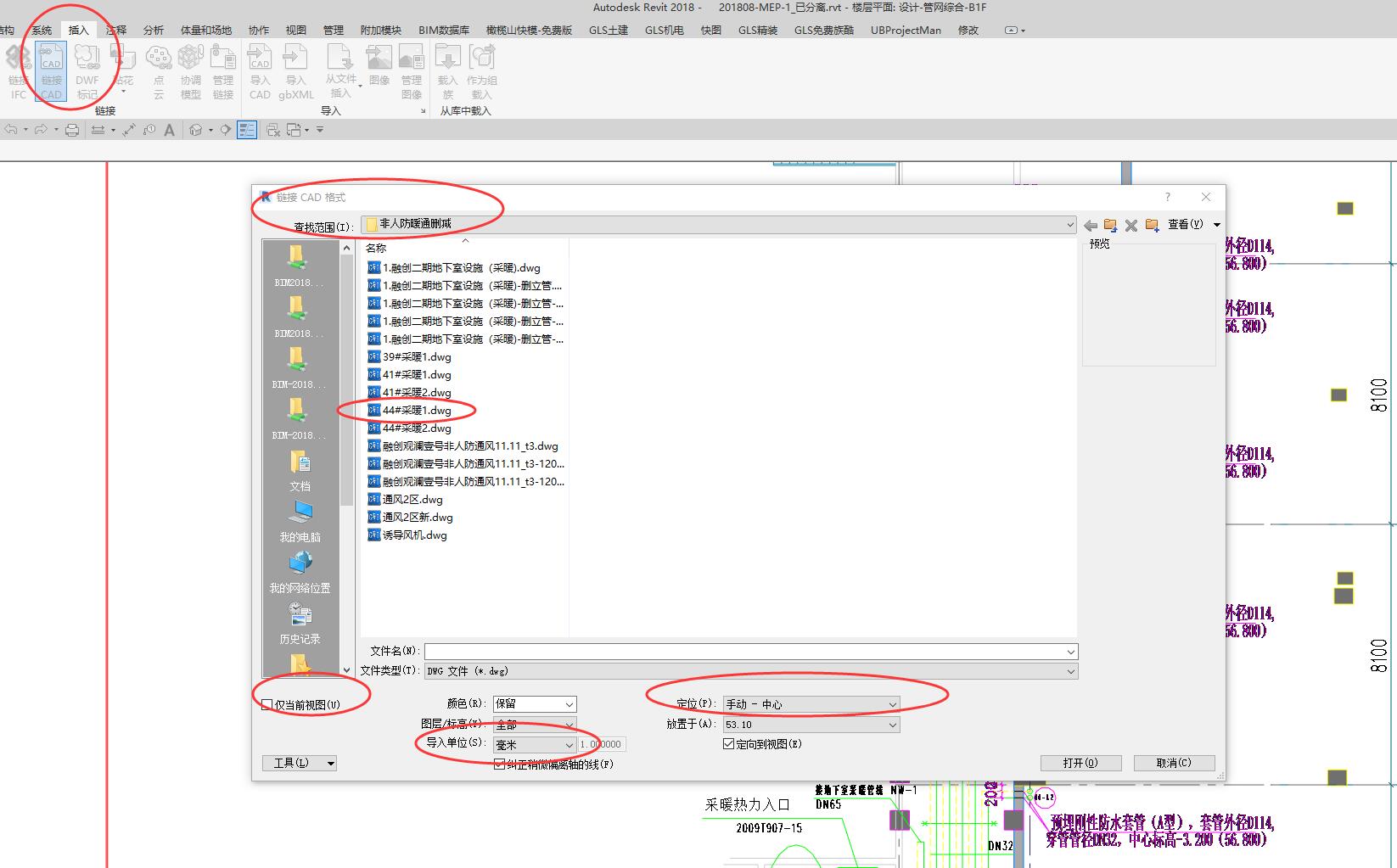The width and height of the screenshot is (1397, 868).
Task: Click the Link IFC (链接 IFC) ribbon icon
Action: (18, 72)
